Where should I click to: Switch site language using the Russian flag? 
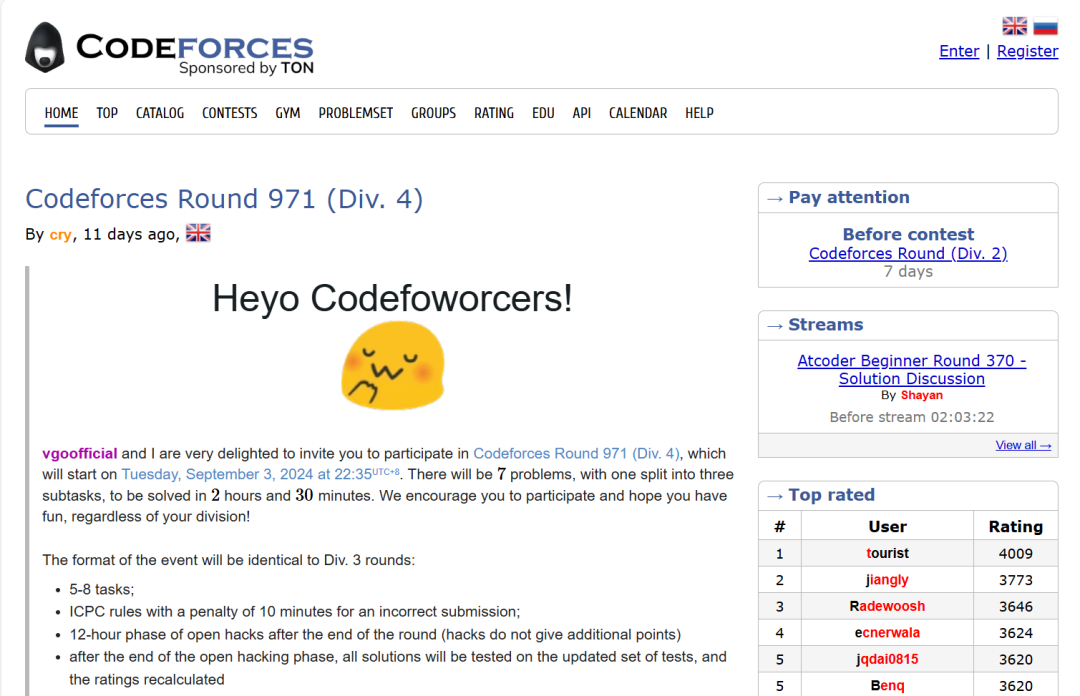coord(1045,25)
